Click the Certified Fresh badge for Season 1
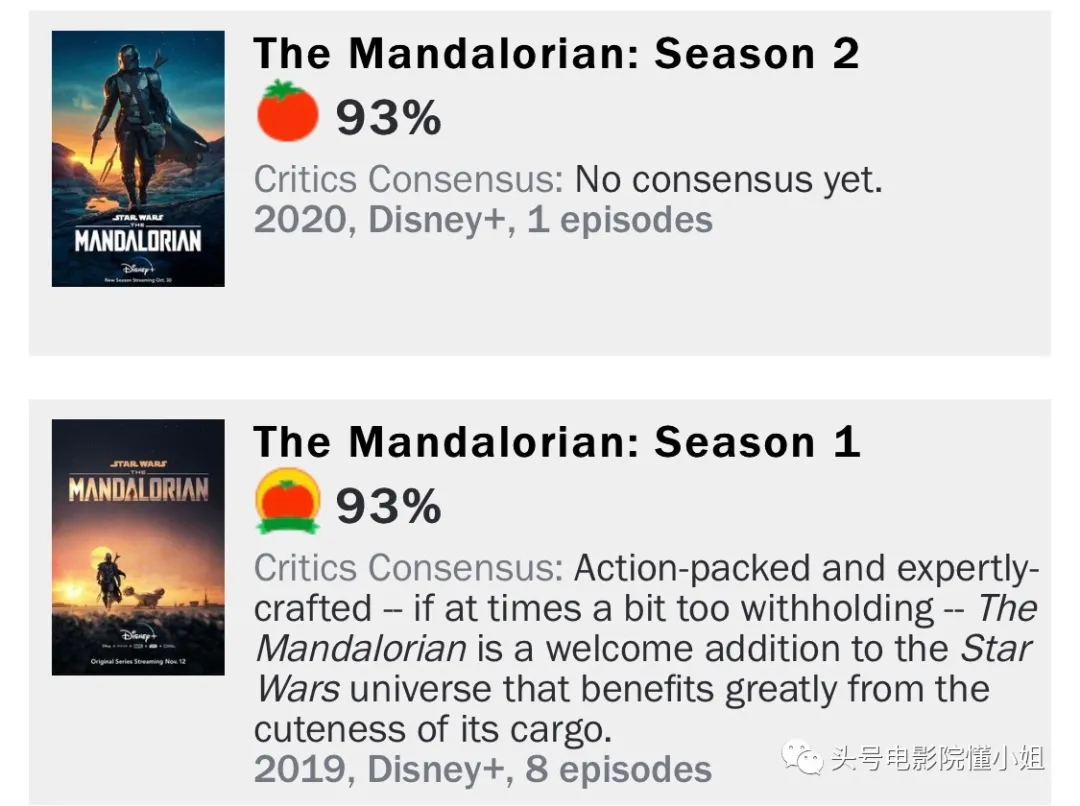The height and width of the screenshot is (806, 1080). pos(287,501)
